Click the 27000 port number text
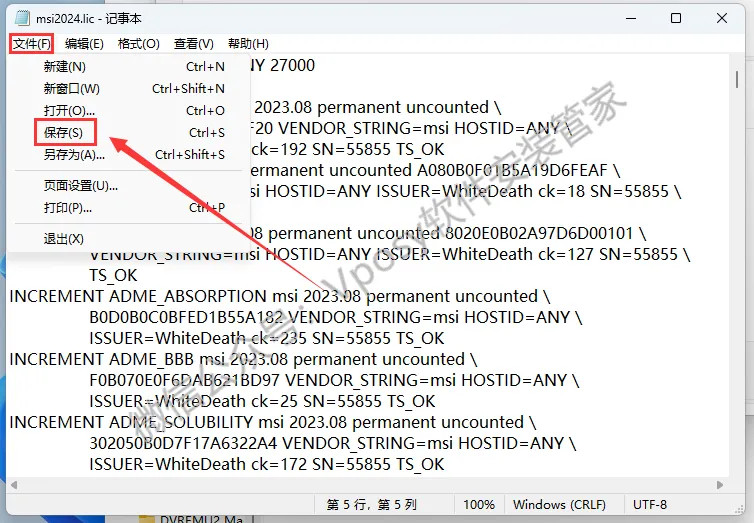The width and height of the screenshot is (754, 523). click(292, 65)
